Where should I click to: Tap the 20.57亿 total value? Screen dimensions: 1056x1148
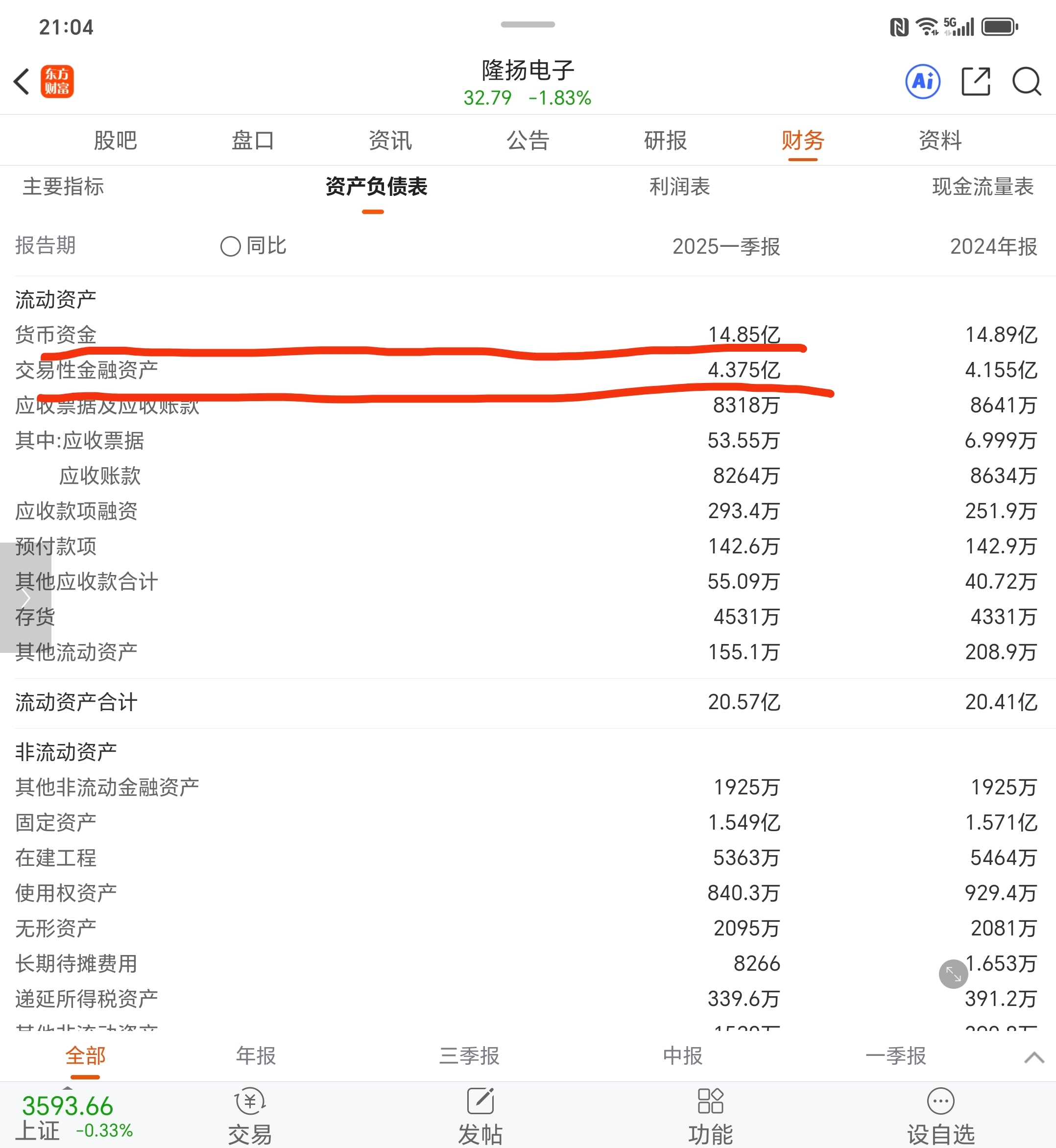pyautogui.click(x=744, y=702)
